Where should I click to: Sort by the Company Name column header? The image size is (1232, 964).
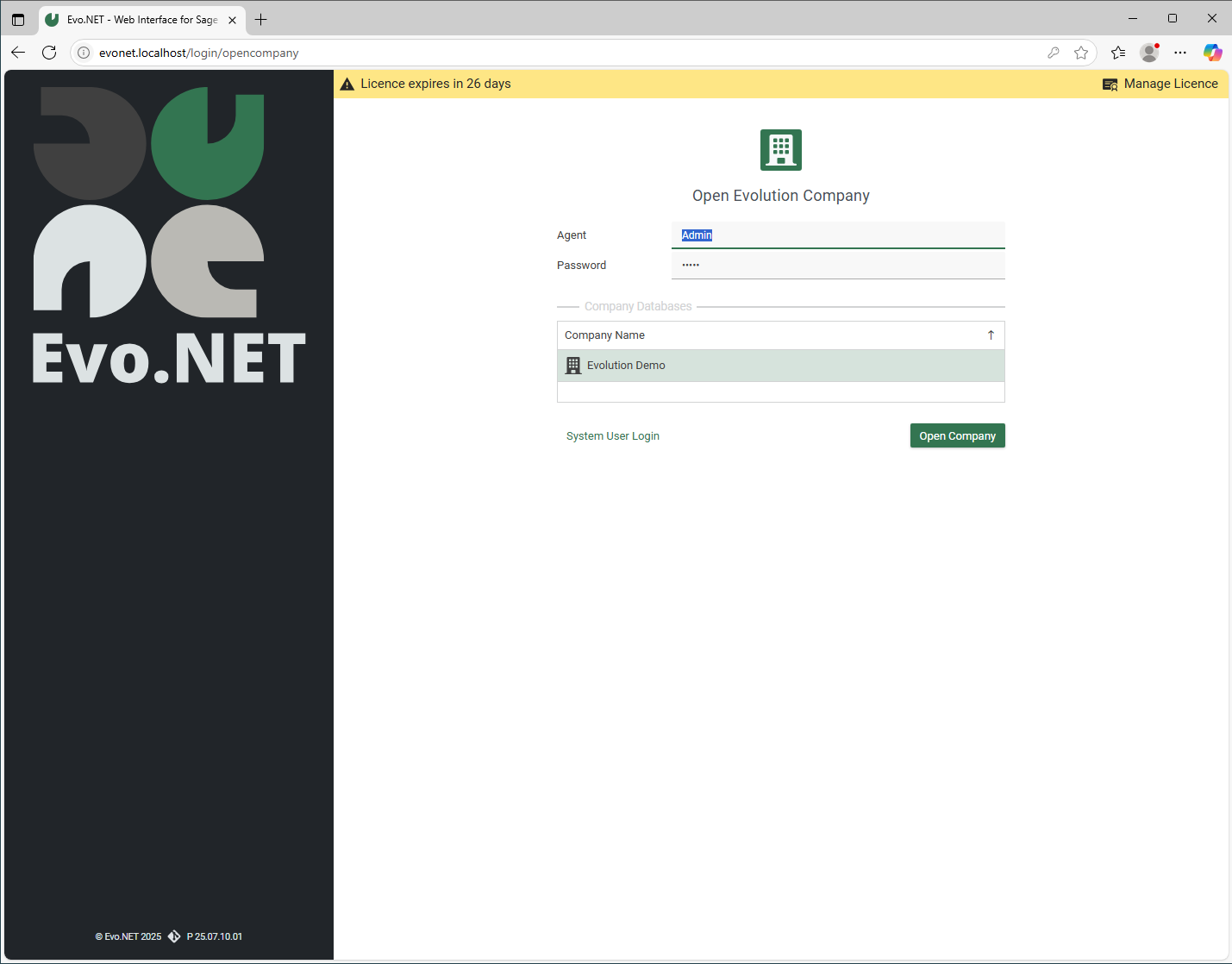coord(781,335)
